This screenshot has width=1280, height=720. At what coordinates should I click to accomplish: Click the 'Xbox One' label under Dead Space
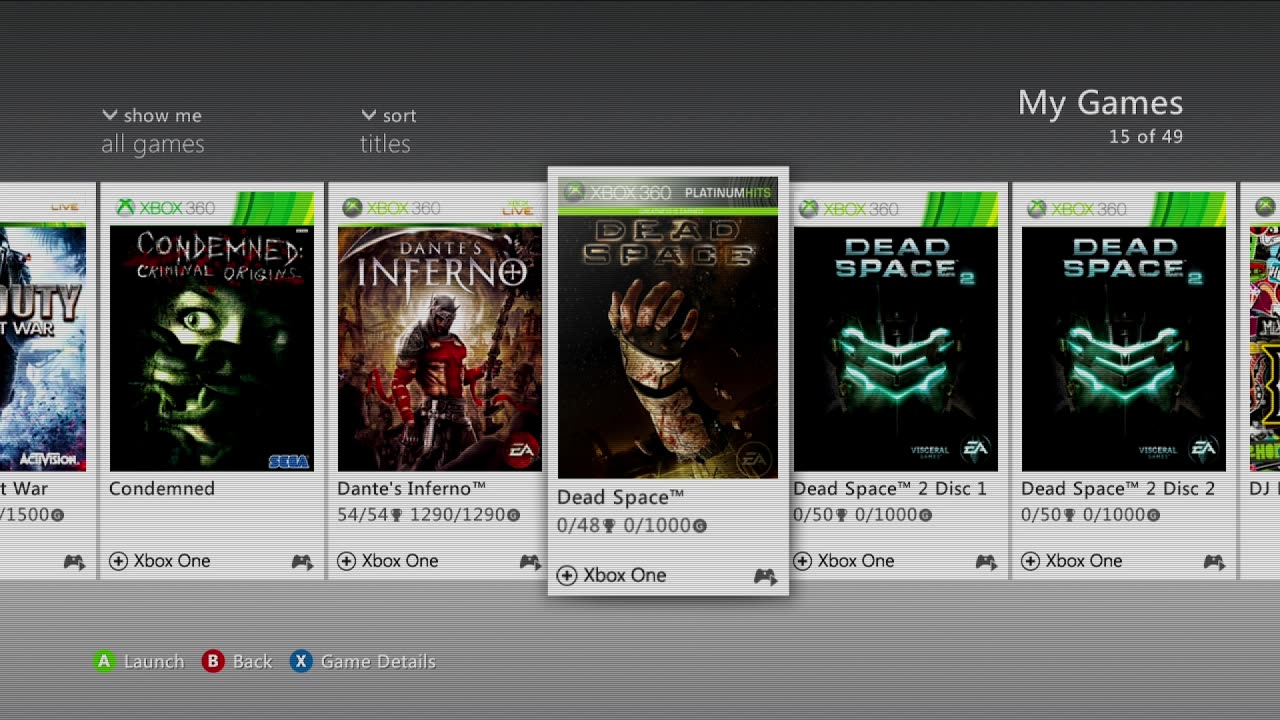point(625,575)
